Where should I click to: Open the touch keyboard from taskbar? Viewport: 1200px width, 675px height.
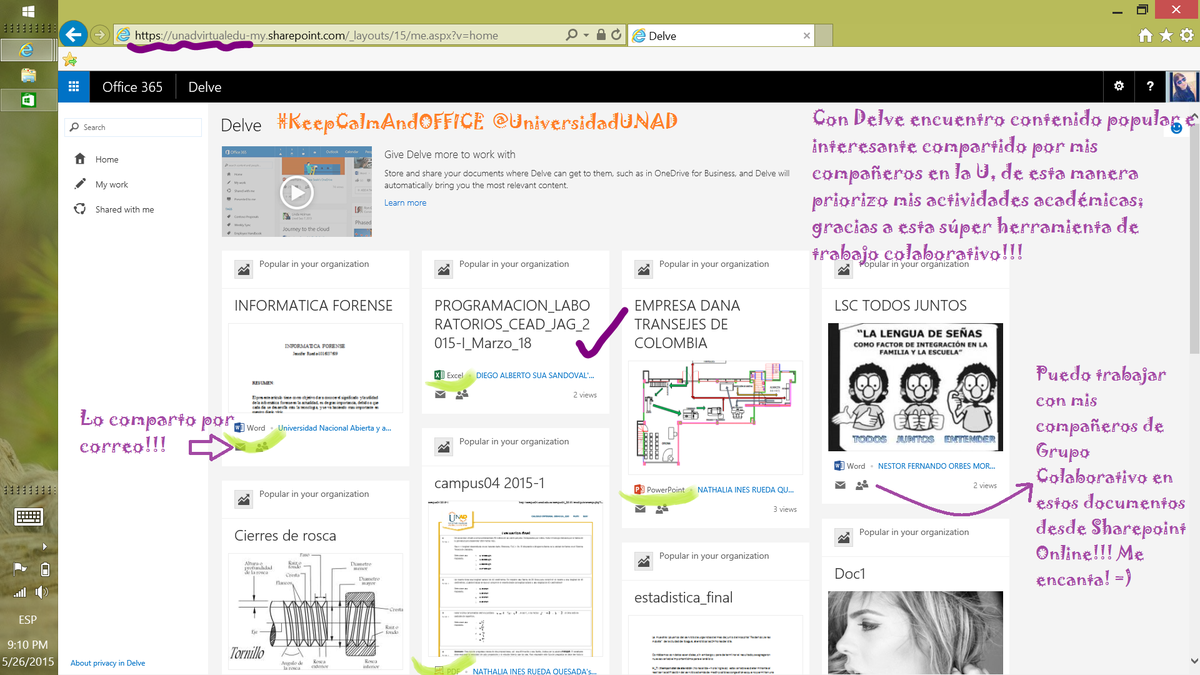tap(28, 517)
